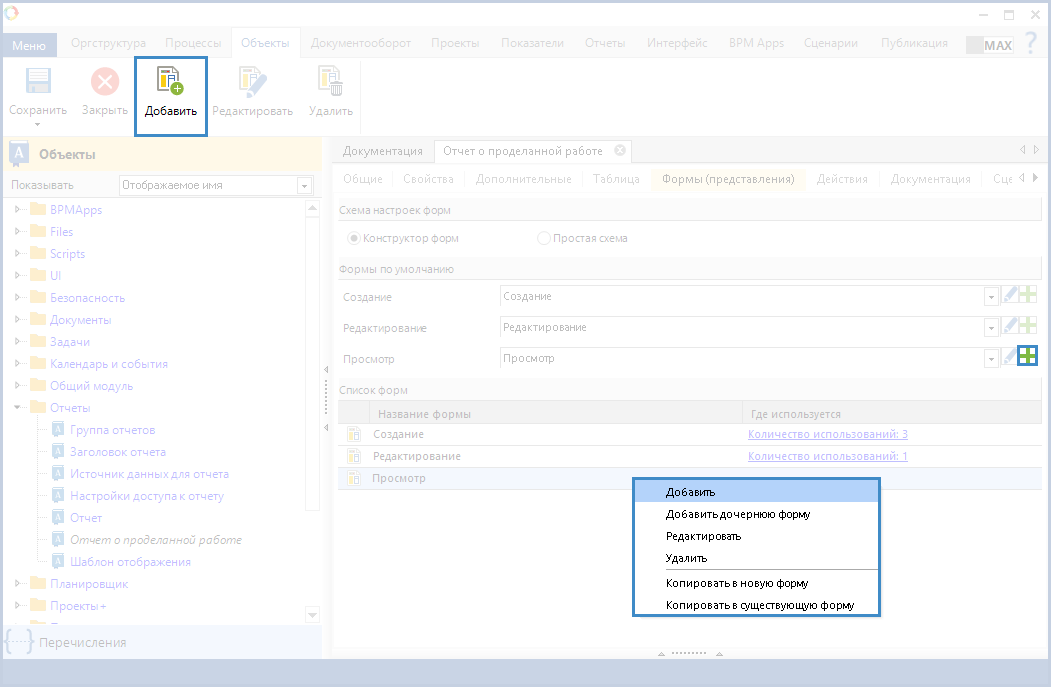
Task: Click the Удалить trash toolbar icon
Action: (x=330, y=81)
